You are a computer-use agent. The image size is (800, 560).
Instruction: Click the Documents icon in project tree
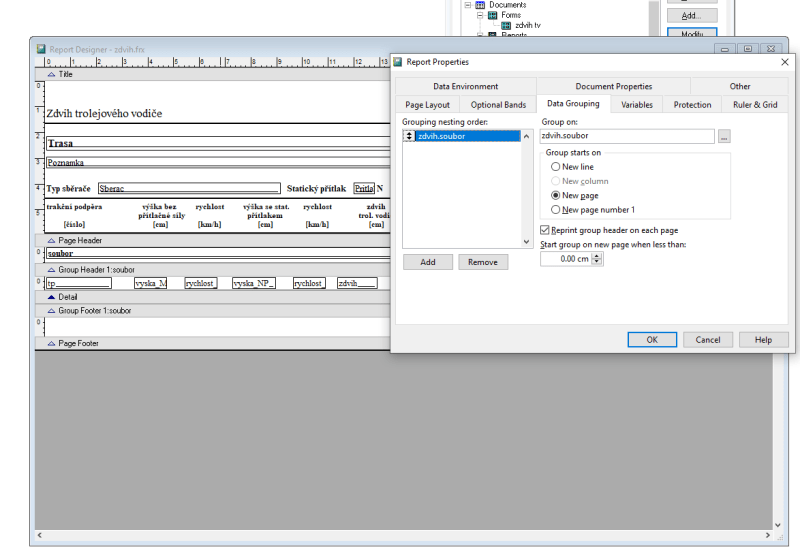tap(480, 5)
